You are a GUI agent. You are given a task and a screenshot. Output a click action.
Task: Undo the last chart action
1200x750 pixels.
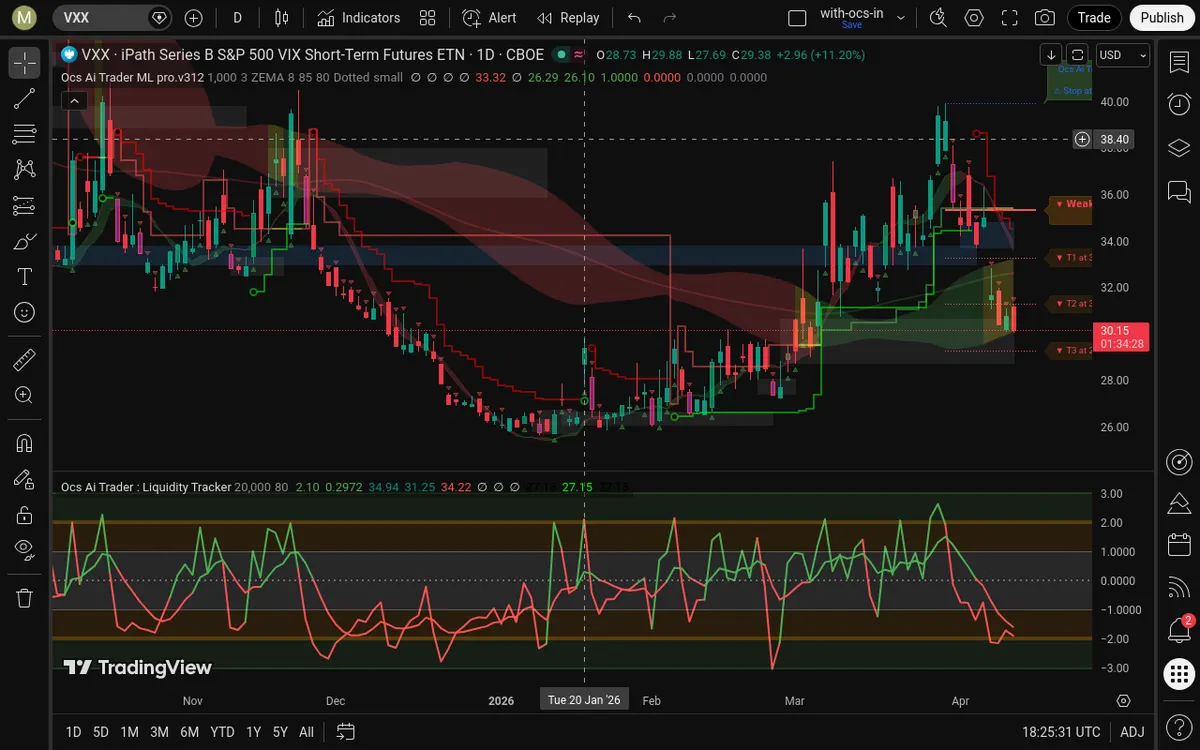pyautogui.click(x=634, y=18)
